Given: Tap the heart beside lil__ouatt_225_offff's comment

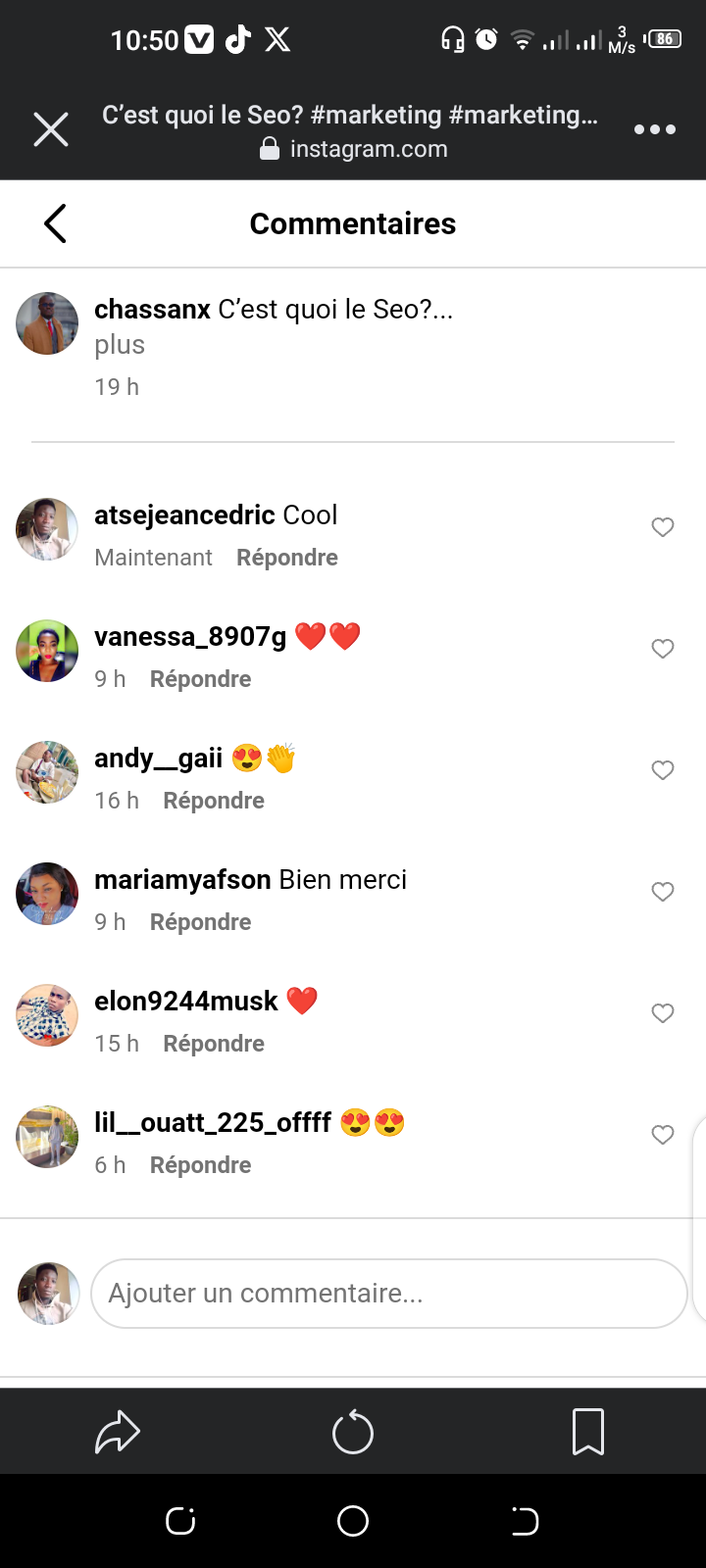Looking at the screenshot, I should tap(663, 1135).
